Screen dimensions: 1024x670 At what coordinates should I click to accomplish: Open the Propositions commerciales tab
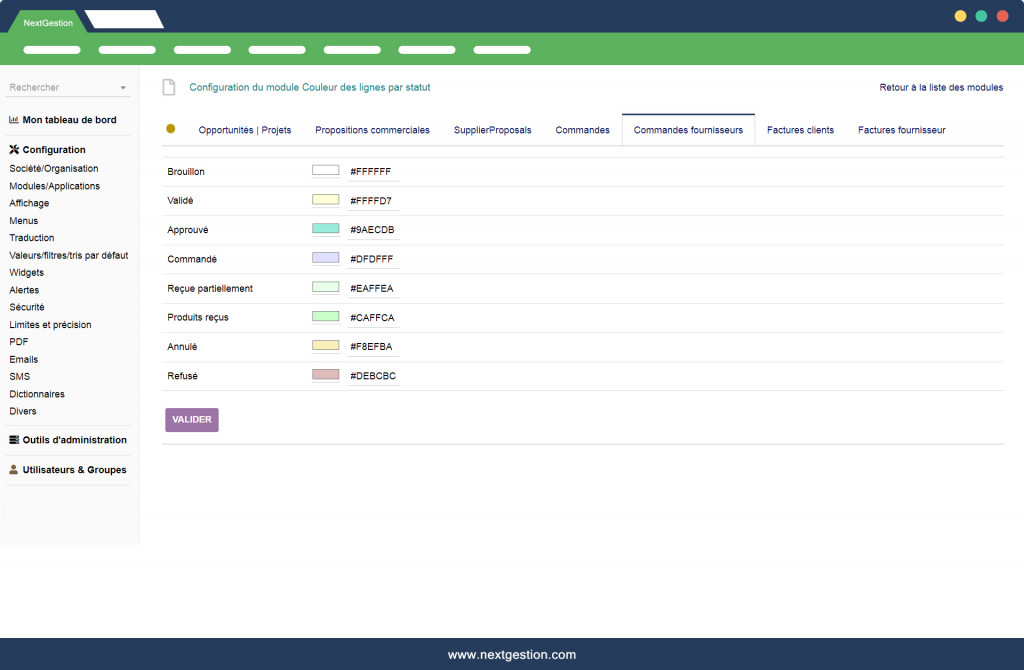click(x=372, y=130)
